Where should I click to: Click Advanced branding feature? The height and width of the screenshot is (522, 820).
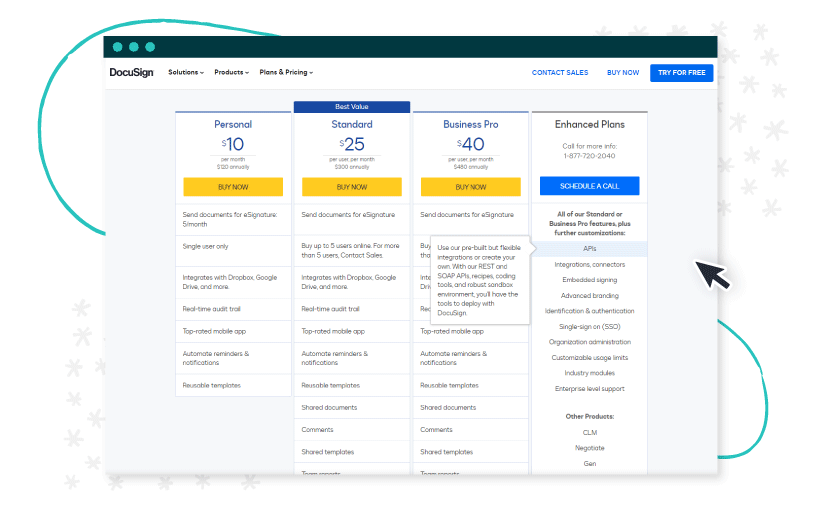point(589,296)
